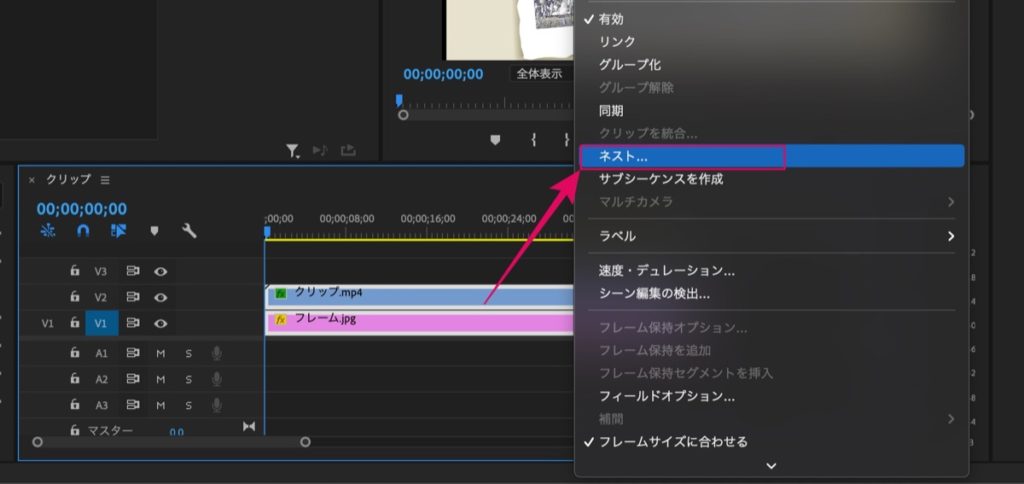Mark in point in program monitor
This screenshot has height=484, width=1024.
[x=534, y=139]
